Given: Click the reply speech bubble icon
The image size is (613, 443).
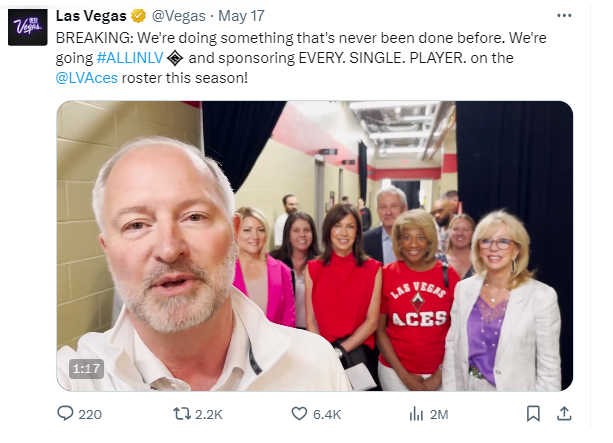Looking at the screenshot, I should [66, 413].
